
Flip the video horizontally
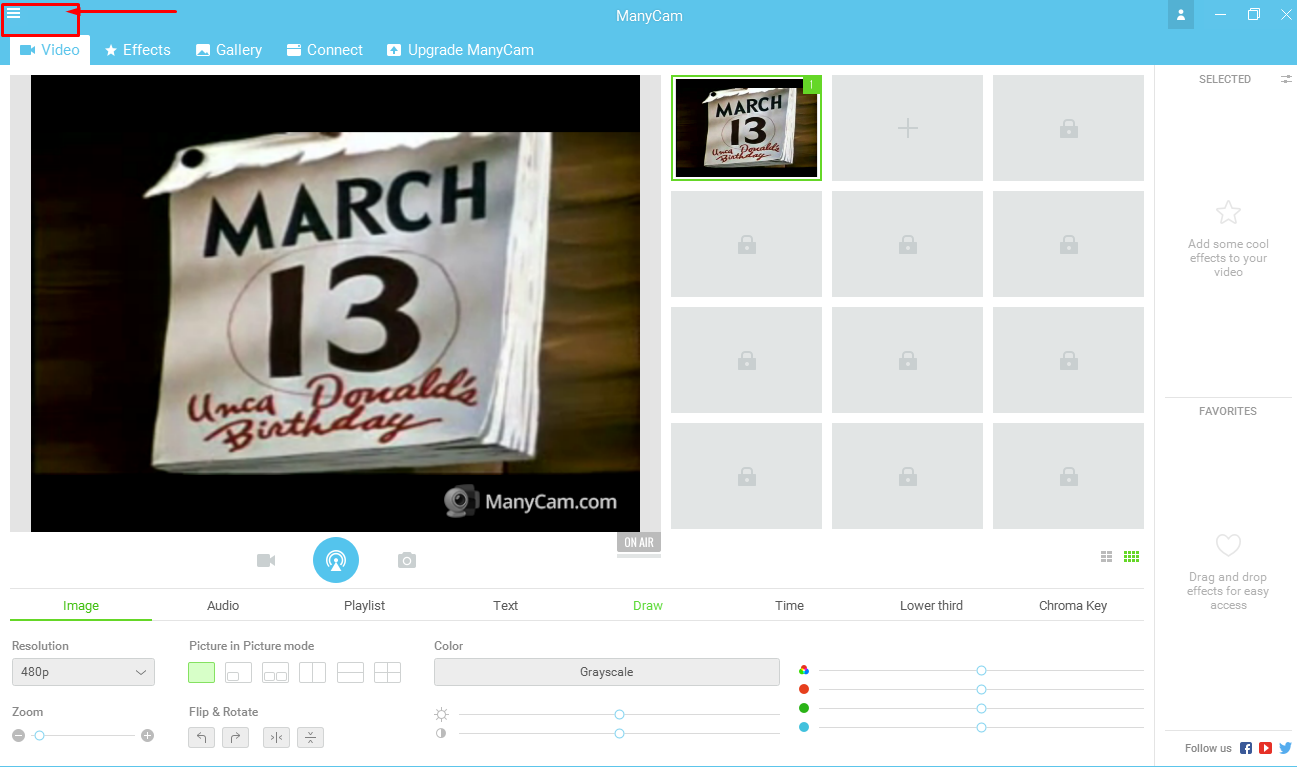[276, 737]
